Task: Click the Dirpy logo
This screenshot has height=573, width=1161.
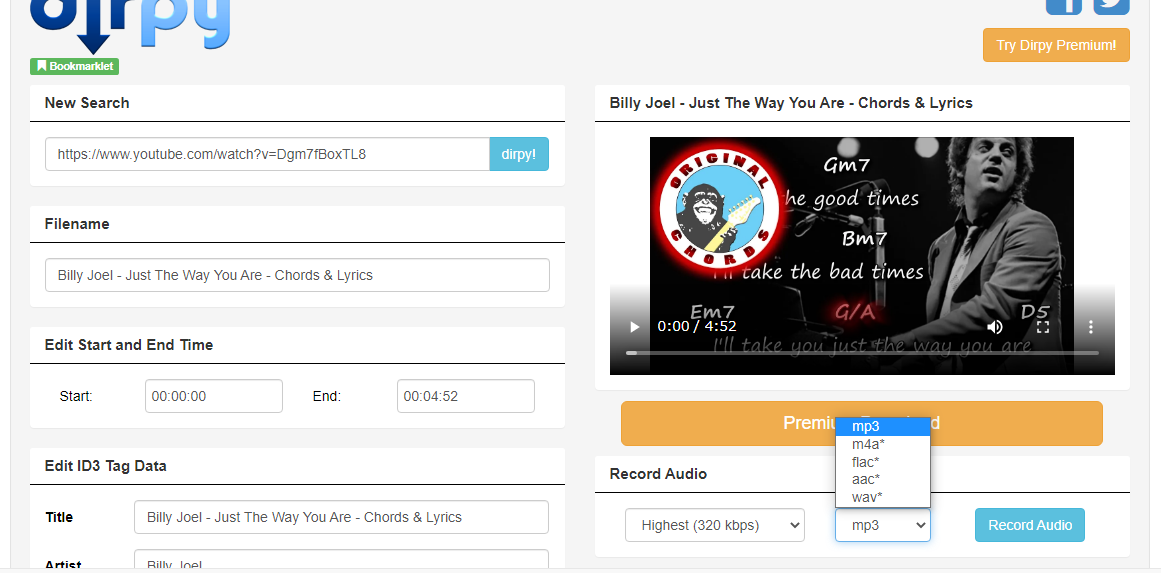Action: coord(130,26)
